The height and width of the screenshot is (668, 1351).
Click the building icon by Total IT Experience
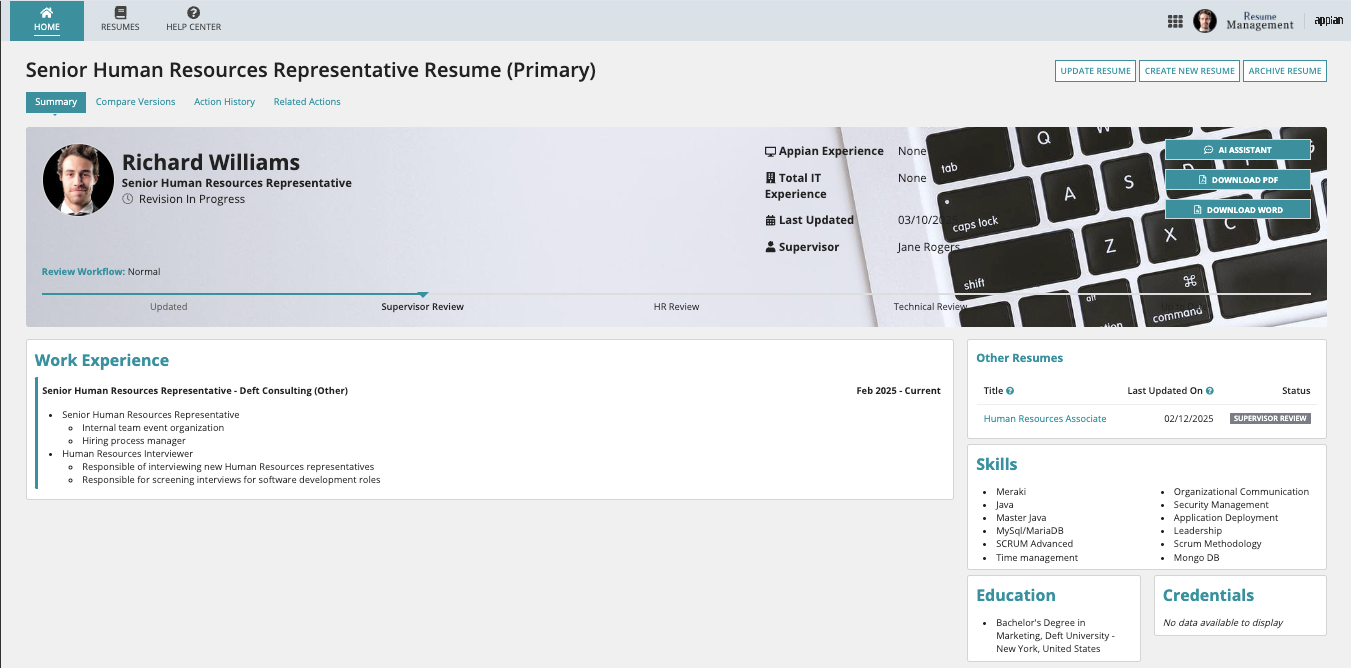point(770,178)
